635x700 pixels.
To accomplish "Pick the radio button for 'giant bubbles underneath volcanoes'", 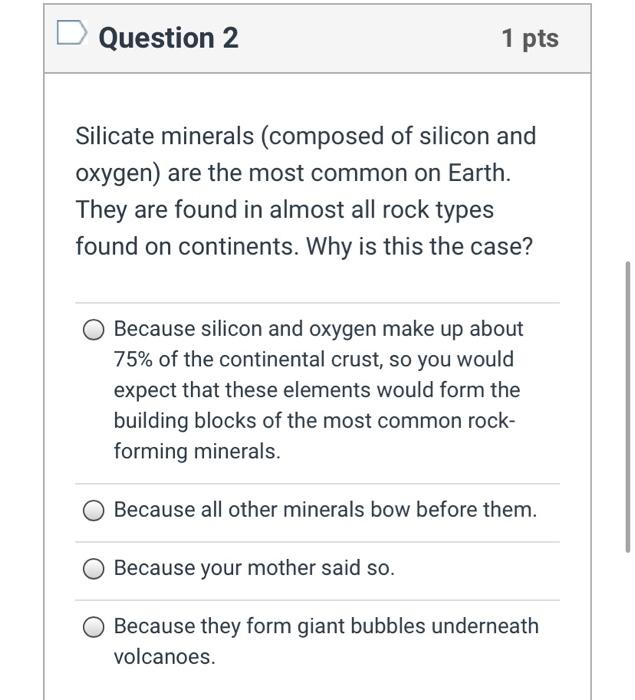I will [x=93, y=627].
